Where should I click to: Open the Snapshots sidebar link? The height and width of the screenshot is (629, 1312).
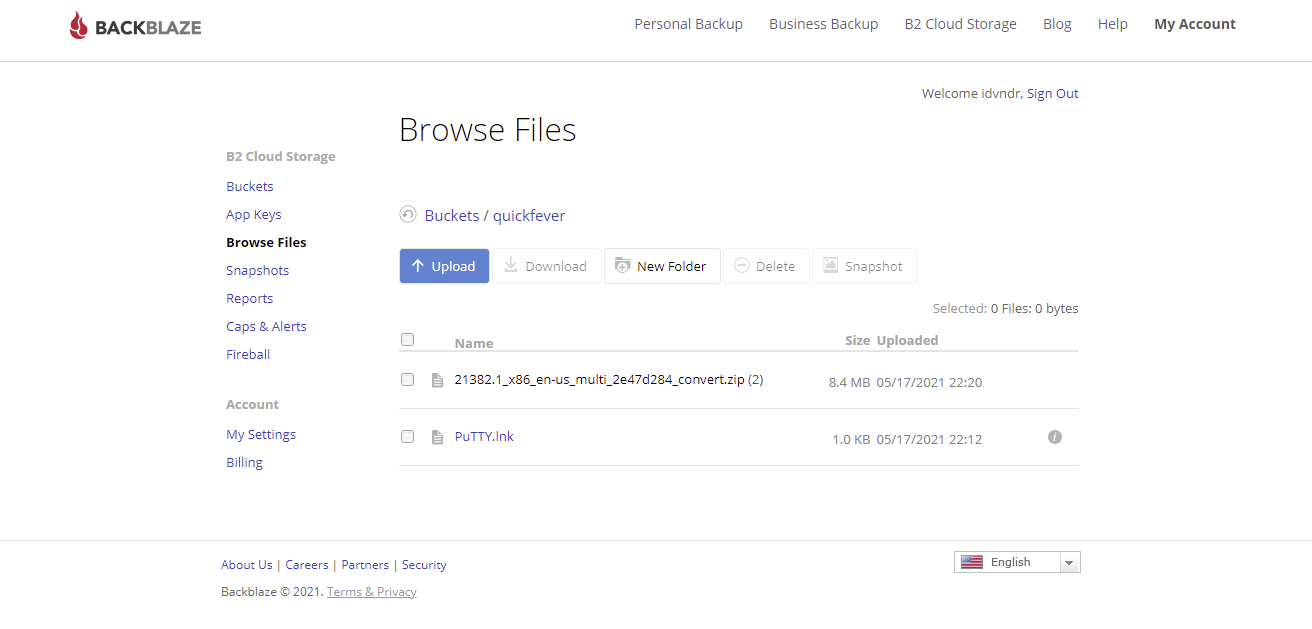pyautogui.click(x=257, y=270)
